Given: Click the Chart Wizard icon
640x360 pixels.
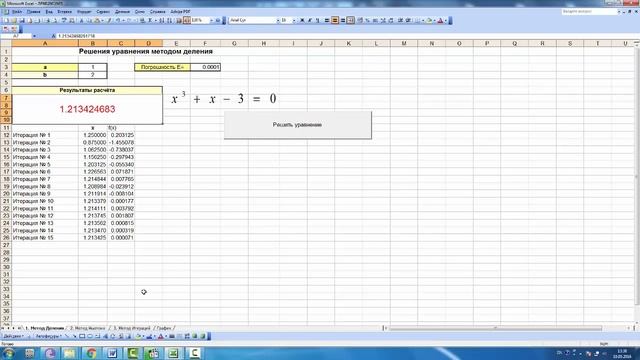Looking at the screenshot, I should point(179,20).
